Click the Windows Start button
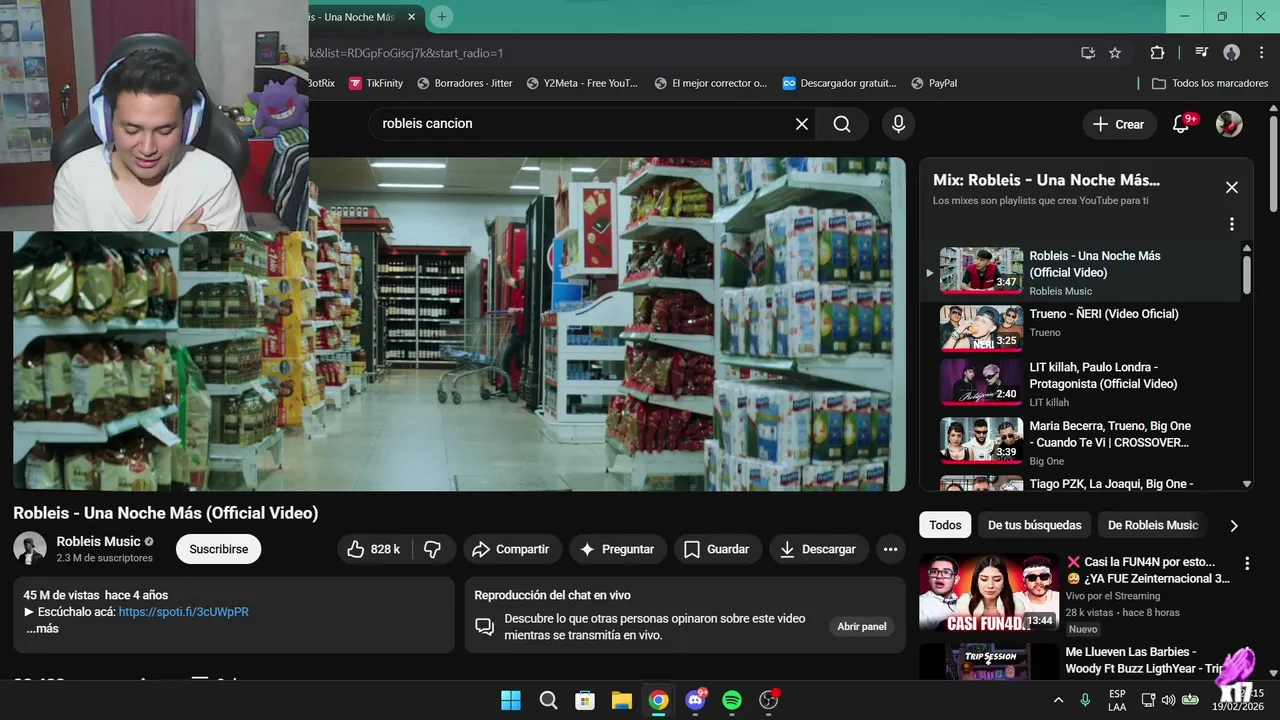This screenshot has height=720, width=1280. tap(511, 700)
